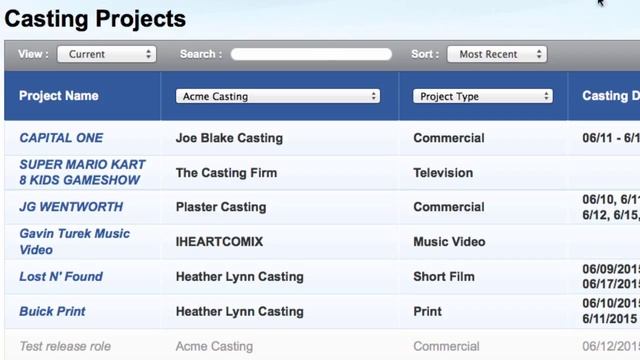
Task: Open the JG WENTWORTH project link
Action: point(71,207)
